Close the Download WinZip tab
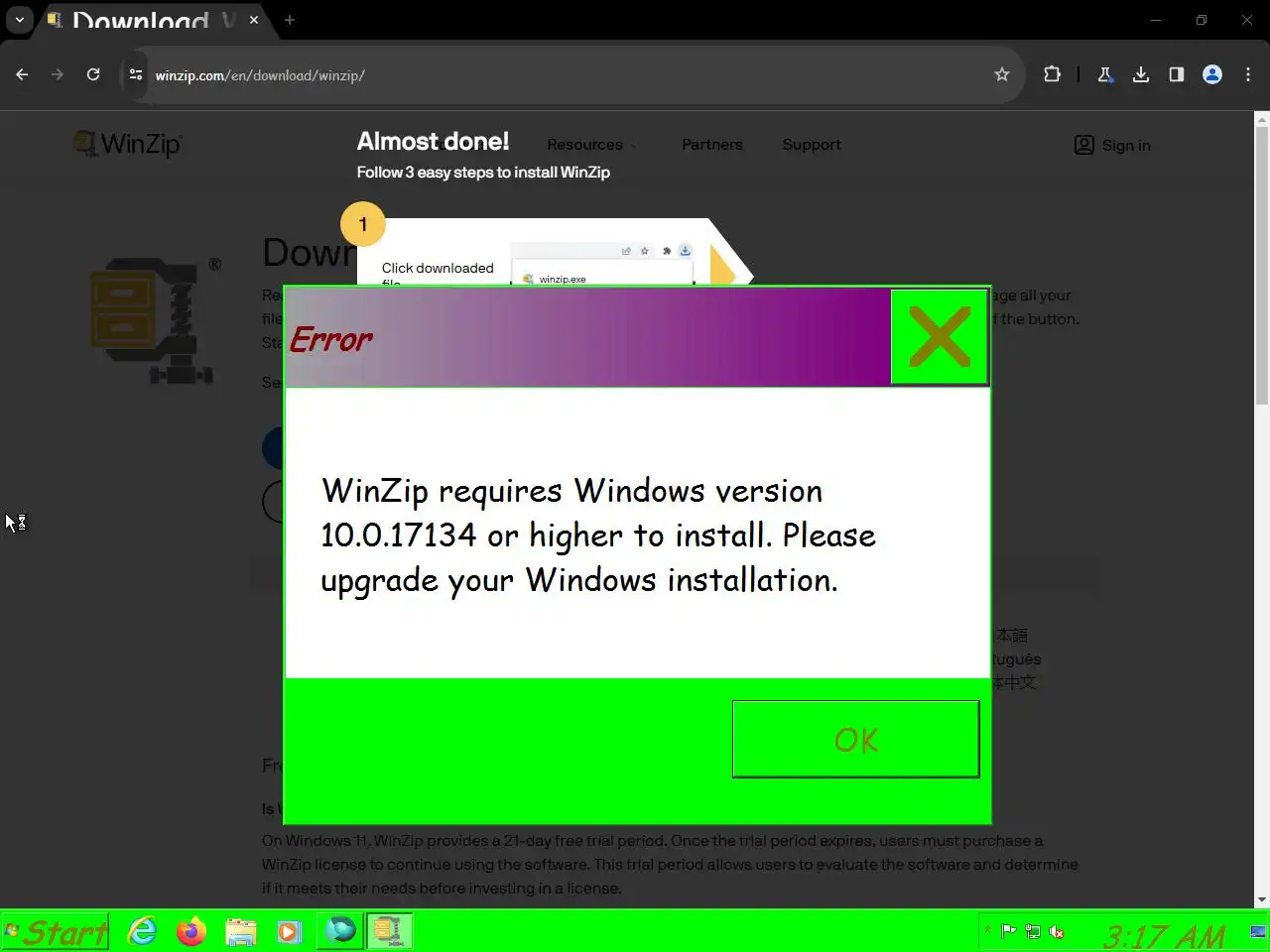 [x=254, y=20]
